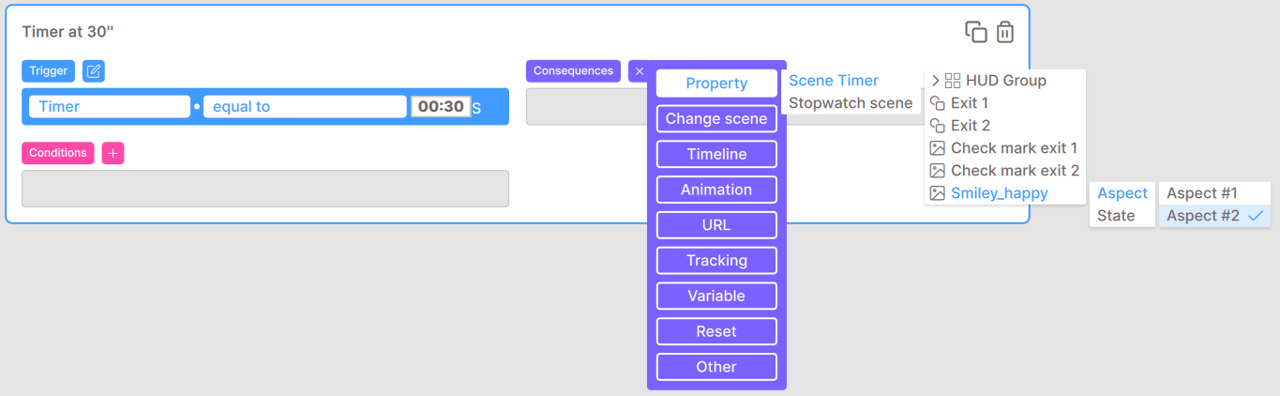
Task: Close the consequences menu with the X
Action: [x=639, y=71]
